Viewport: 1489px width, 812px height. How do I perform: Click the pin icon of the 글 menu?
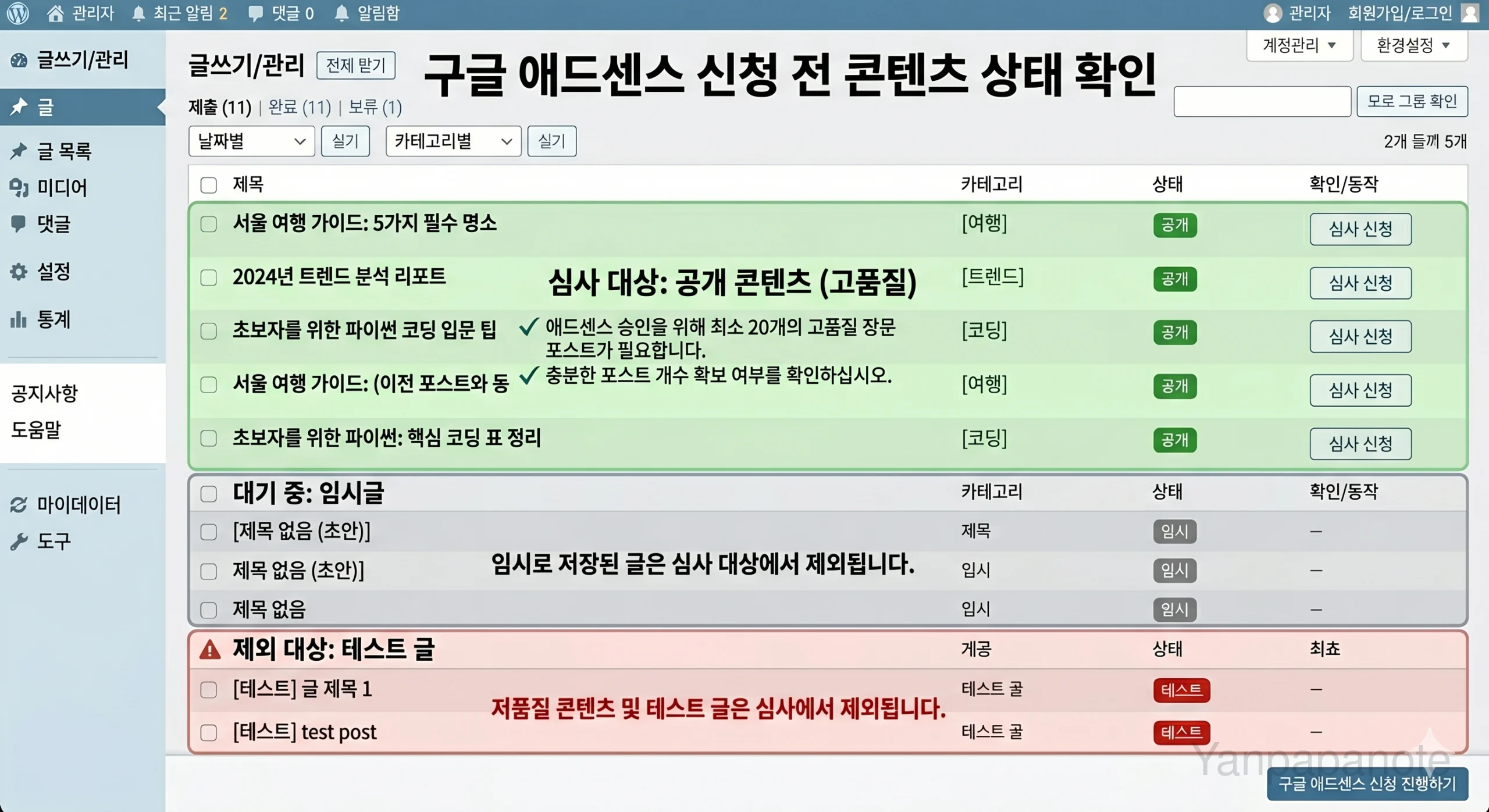19,106
